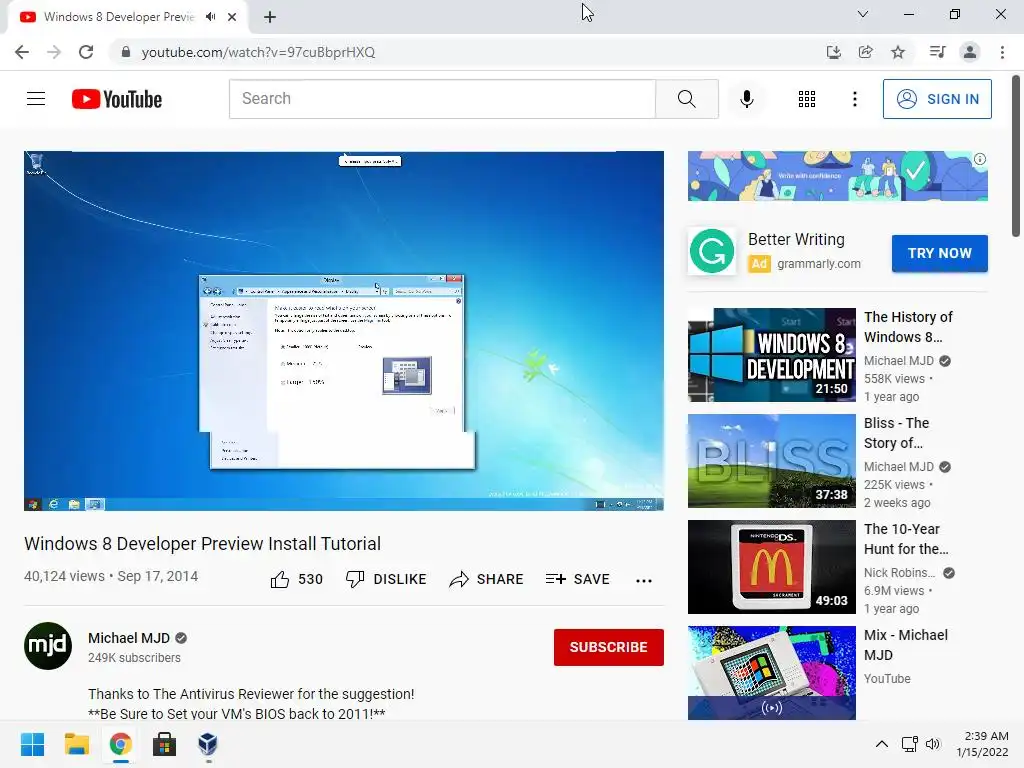Share this page icon
The image size is (1024, 768).
(866, 52)
